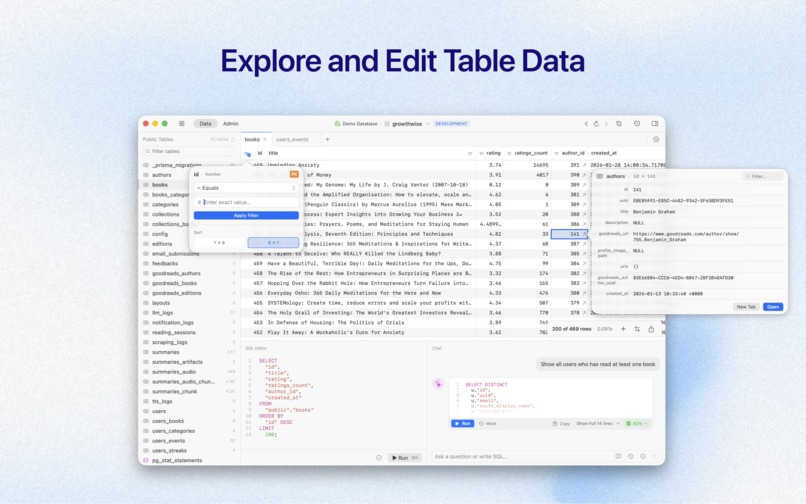Viewport: 806px width, 504px height.
Task: Click More in chat result bar
Action: (488, 424)
